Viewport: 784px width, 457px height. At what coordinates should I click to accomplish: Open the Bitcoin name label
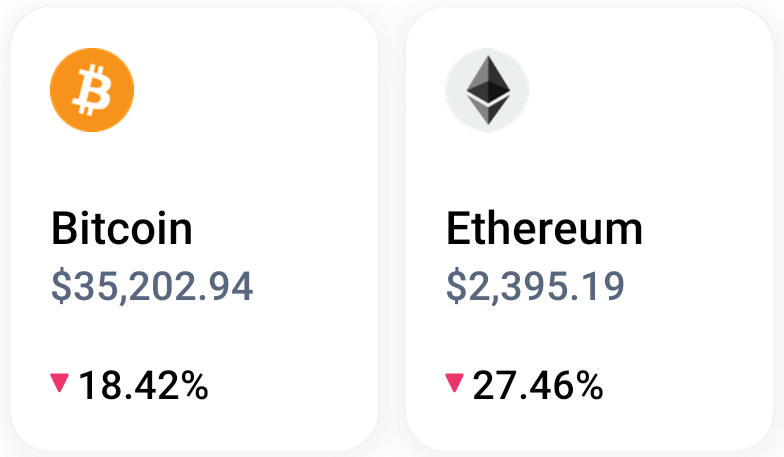click(121, 229)
